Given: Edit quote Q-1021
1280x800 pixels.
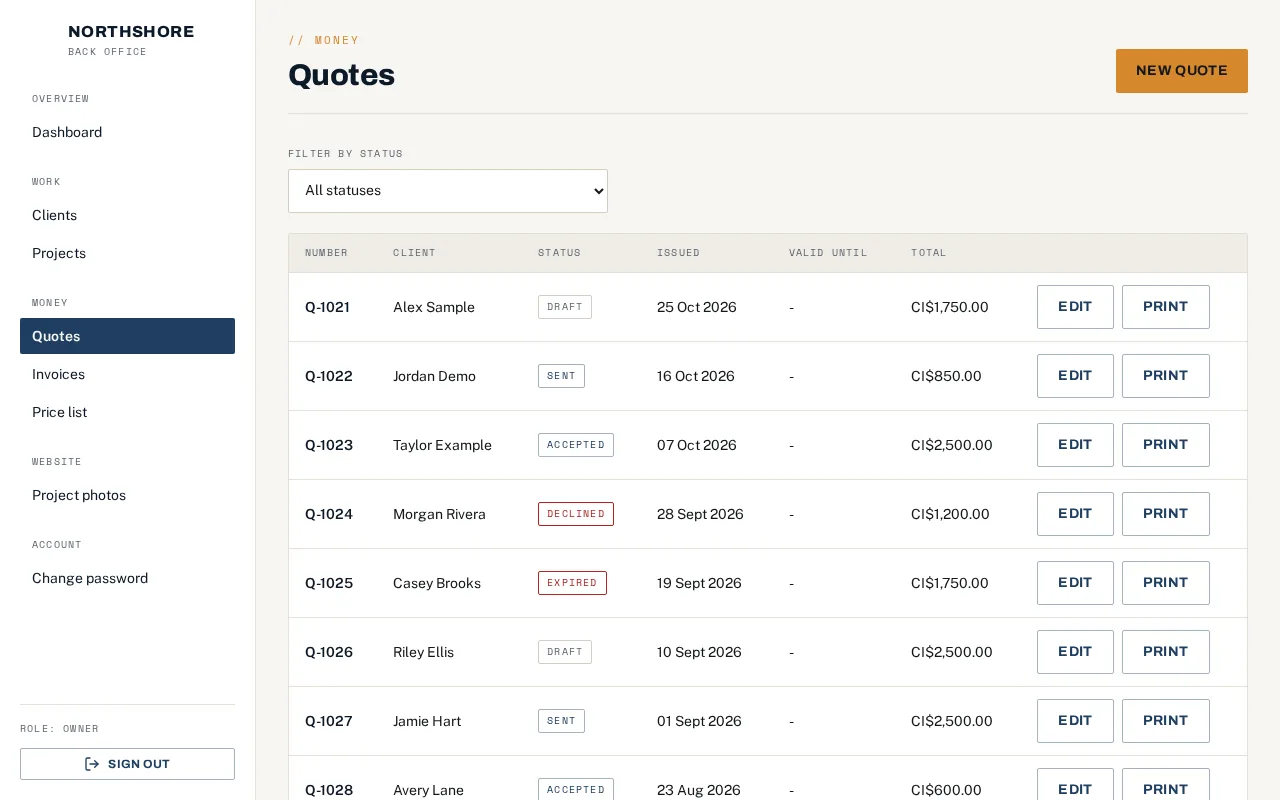Looking at the screenshot, I should coord(1075,307).
